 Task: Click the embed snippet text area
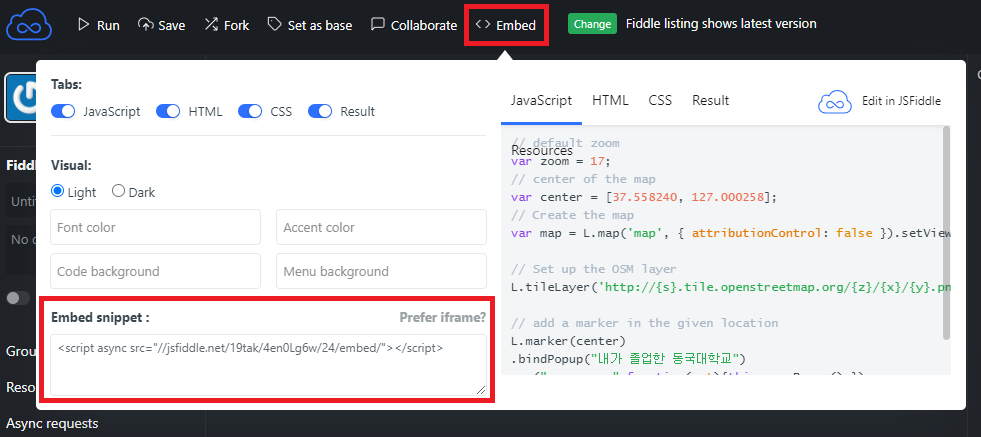click(268, 365)
